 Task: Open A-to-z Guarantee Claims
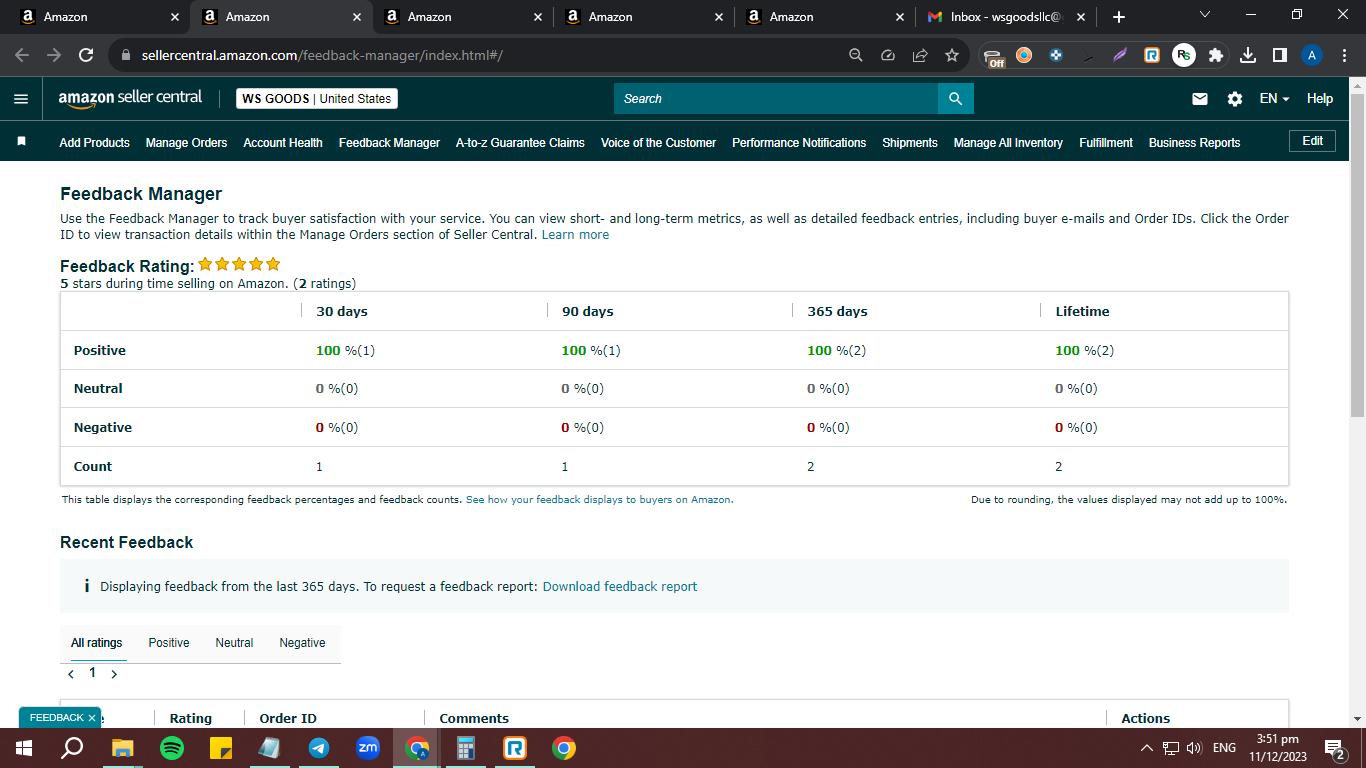pos(520,143)
